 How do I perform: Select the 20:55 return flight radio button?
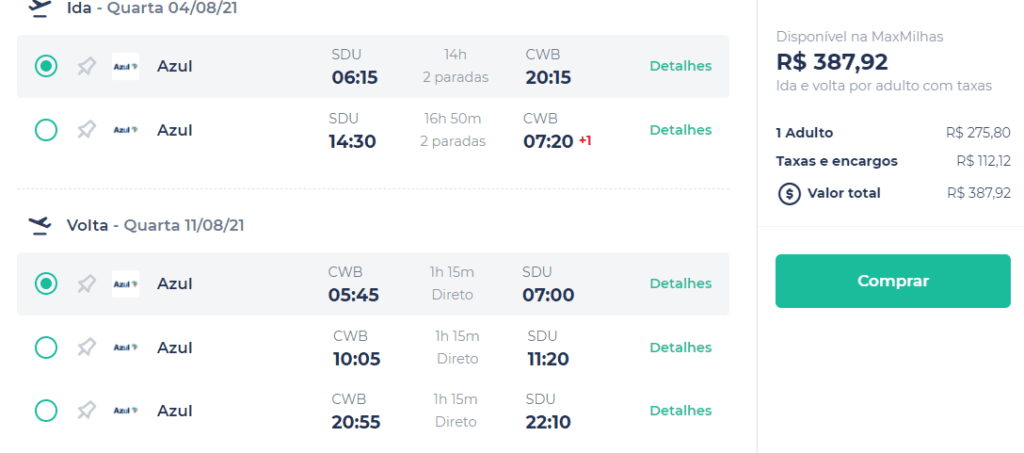coord(46,411)
